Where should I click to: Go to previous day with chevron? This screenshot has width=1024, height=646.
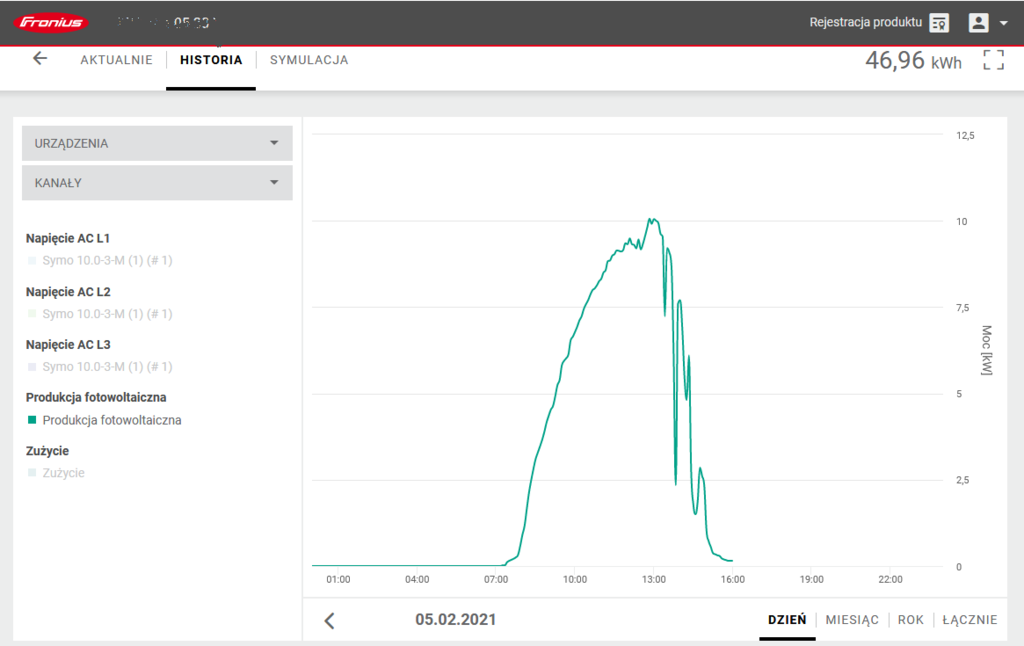[329, 620]
